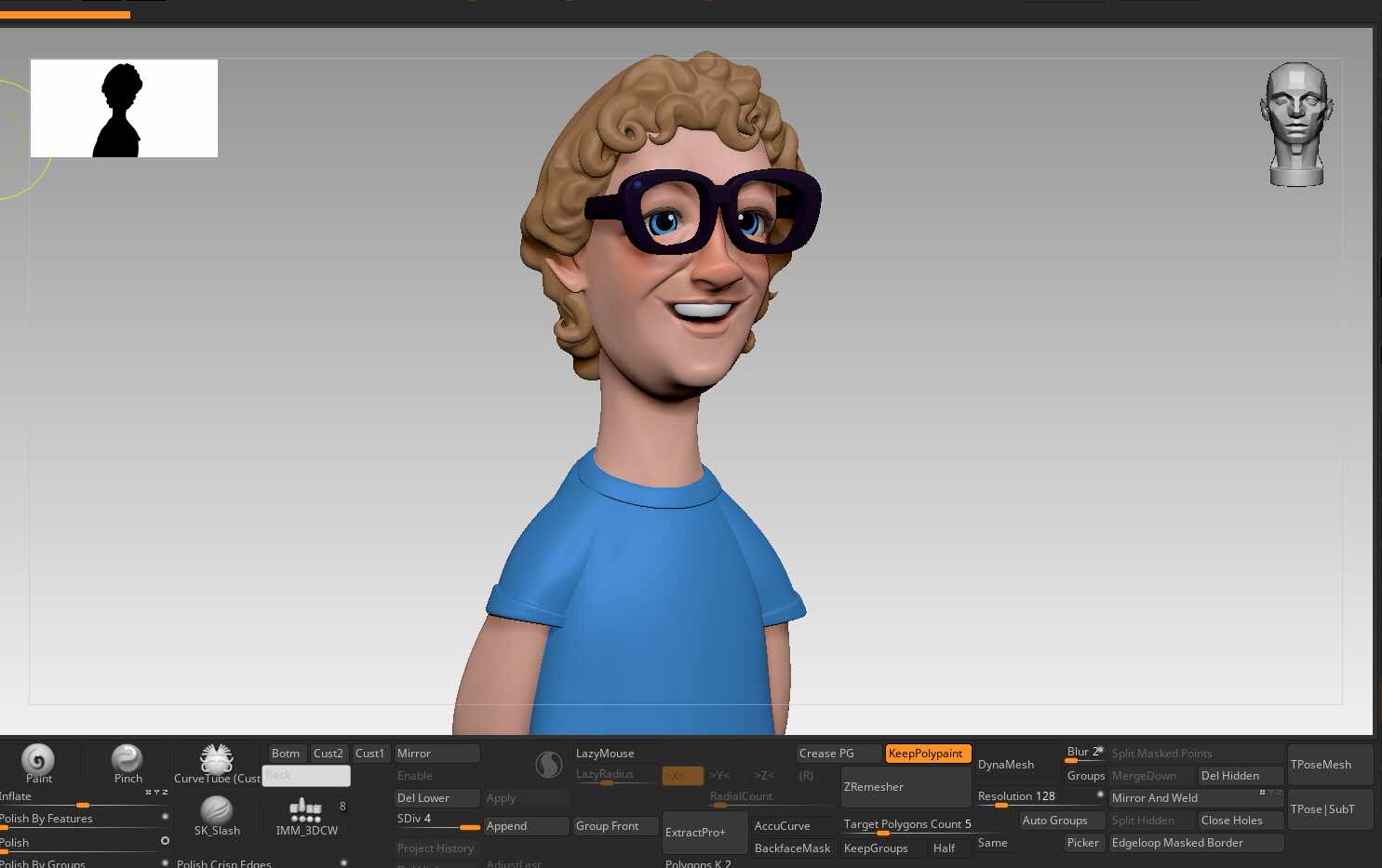Switch to the Cust2 interface layout
Screen dimensions: 1382x868
328,754
